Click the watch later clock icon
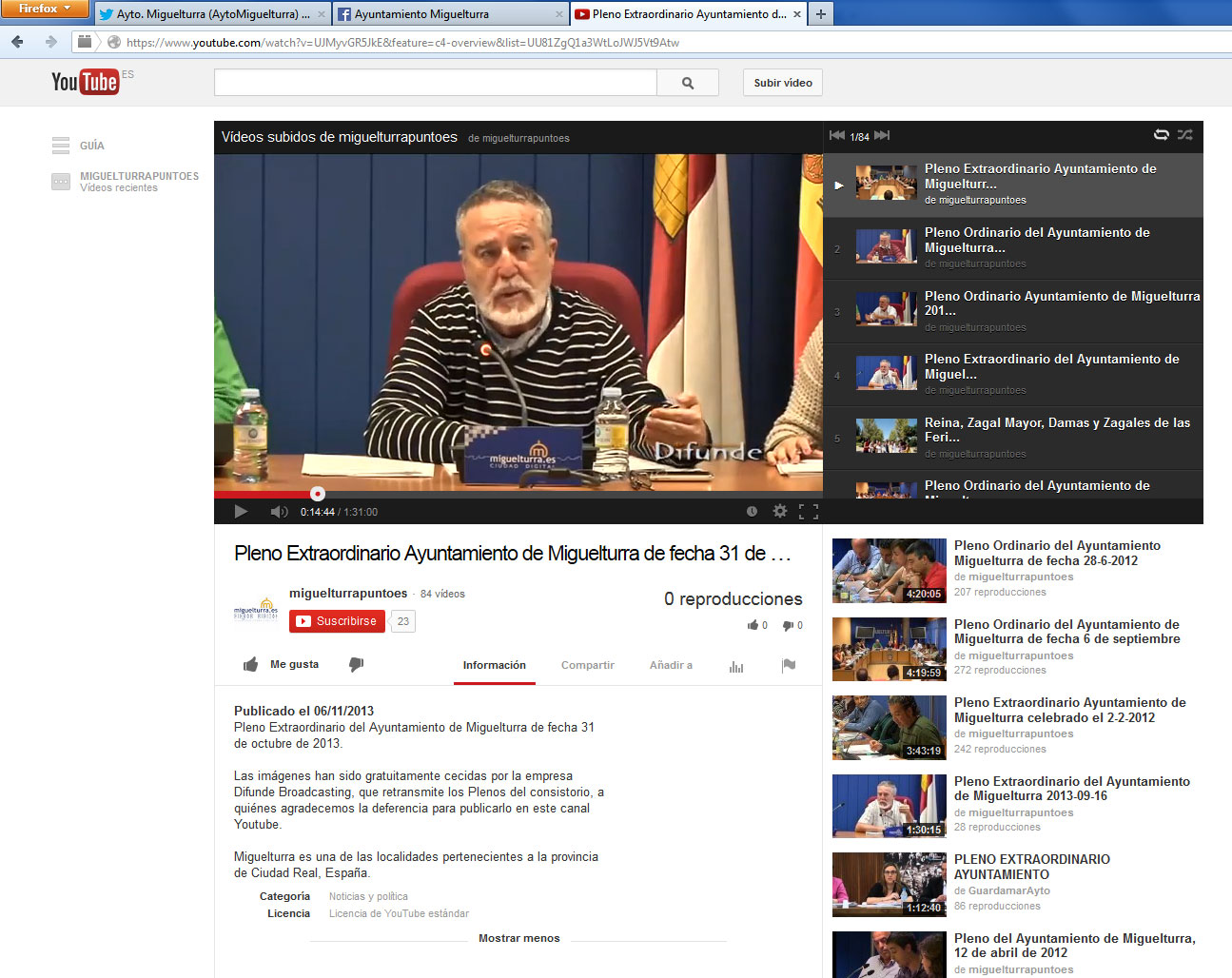Viewport: 1232px width, 978px height. point(752,512)
